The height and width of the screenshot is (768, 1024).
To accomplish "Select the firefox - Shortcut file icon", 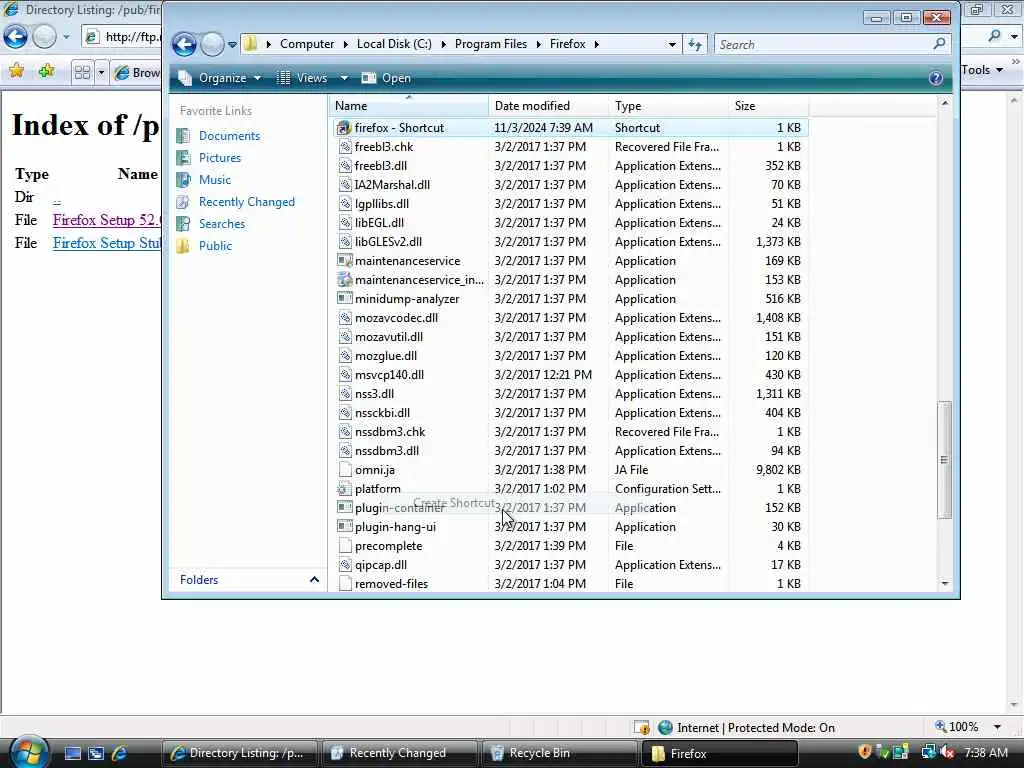I will pos(344,128).
